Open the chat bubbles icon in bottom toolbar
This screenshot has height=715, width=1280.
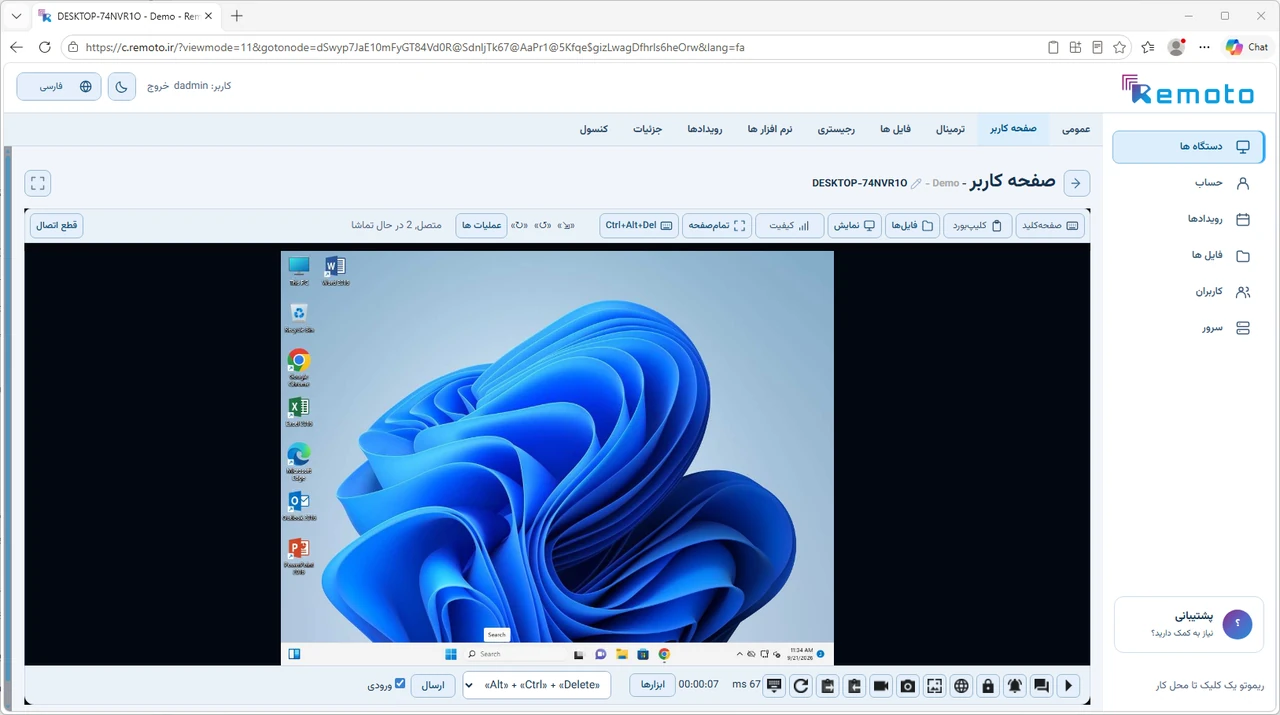[x=1041, y=686]
